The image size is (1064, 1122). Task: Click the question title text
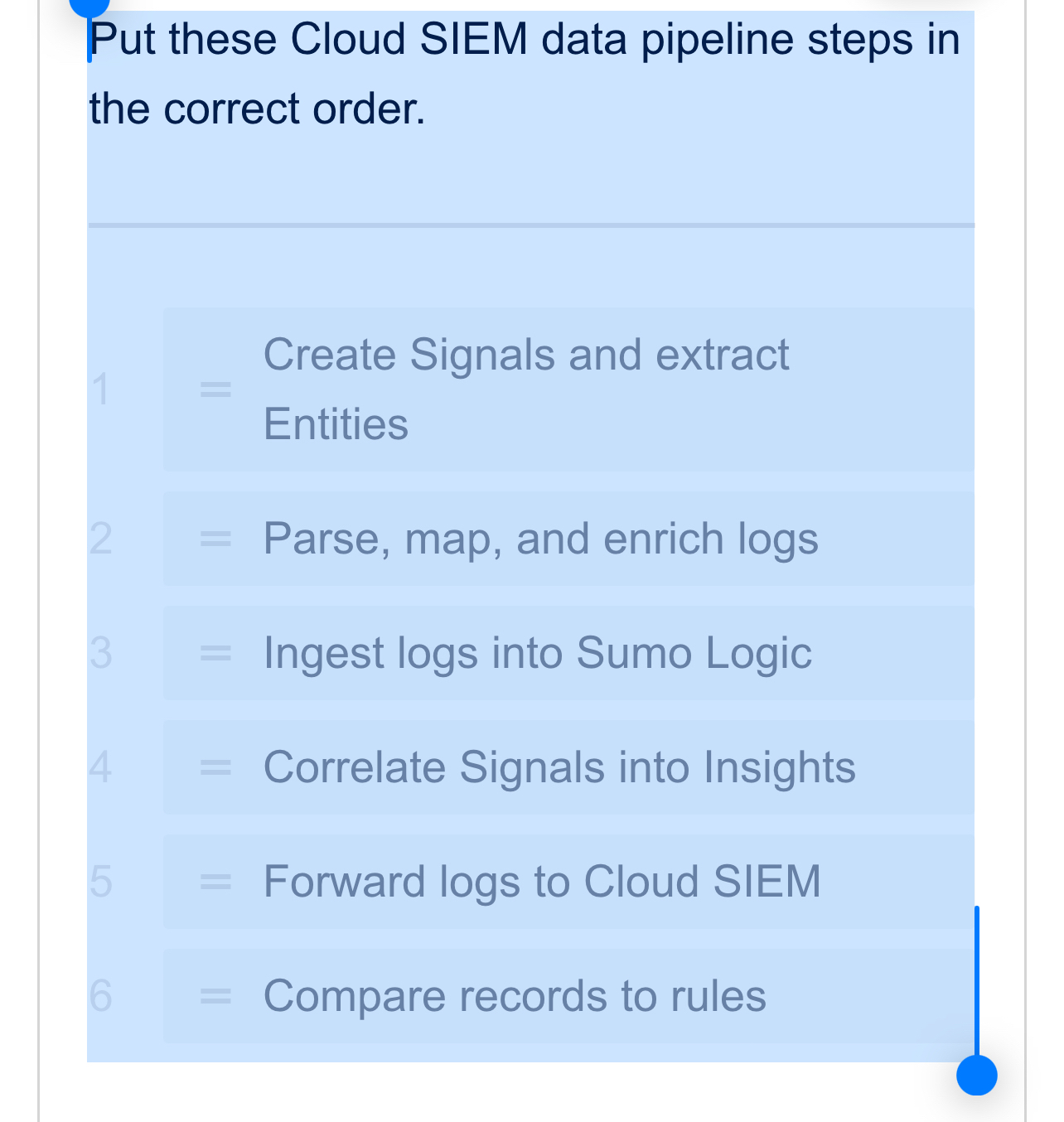pyautogui.click(x=525, y=73)
